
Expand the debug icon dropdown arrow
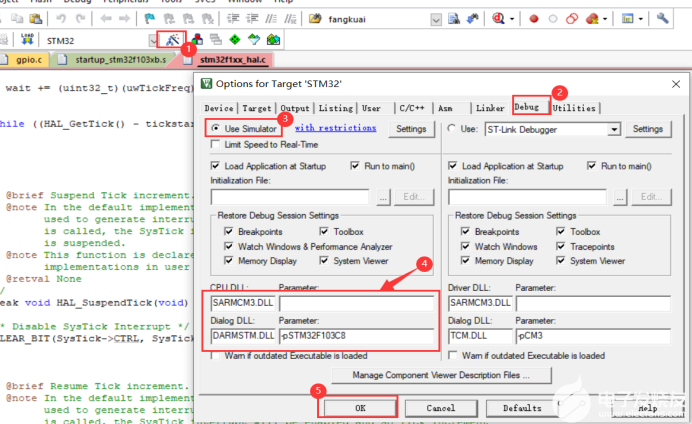point(512,19)
